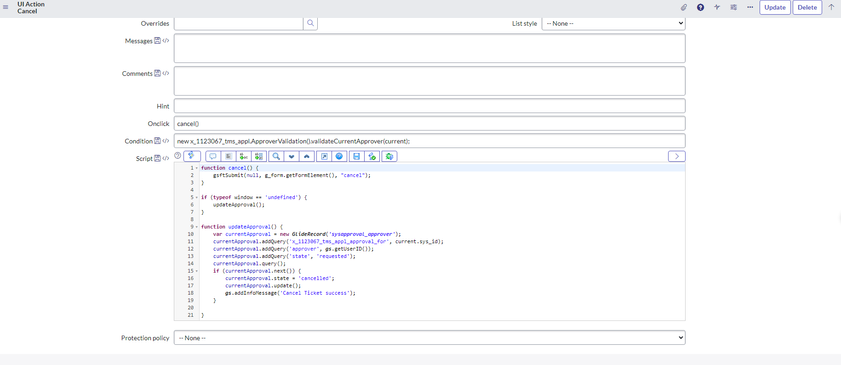Click the last green gear script toolbar icon
This screenshot has width=841, height=365.
(x=389, y=157)
